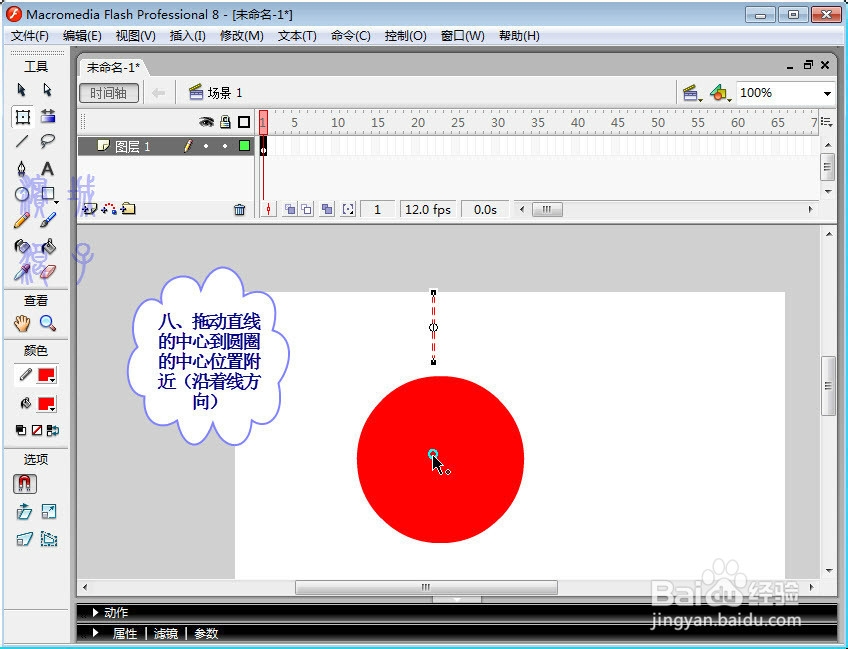Select the Lasso tool

48,142
